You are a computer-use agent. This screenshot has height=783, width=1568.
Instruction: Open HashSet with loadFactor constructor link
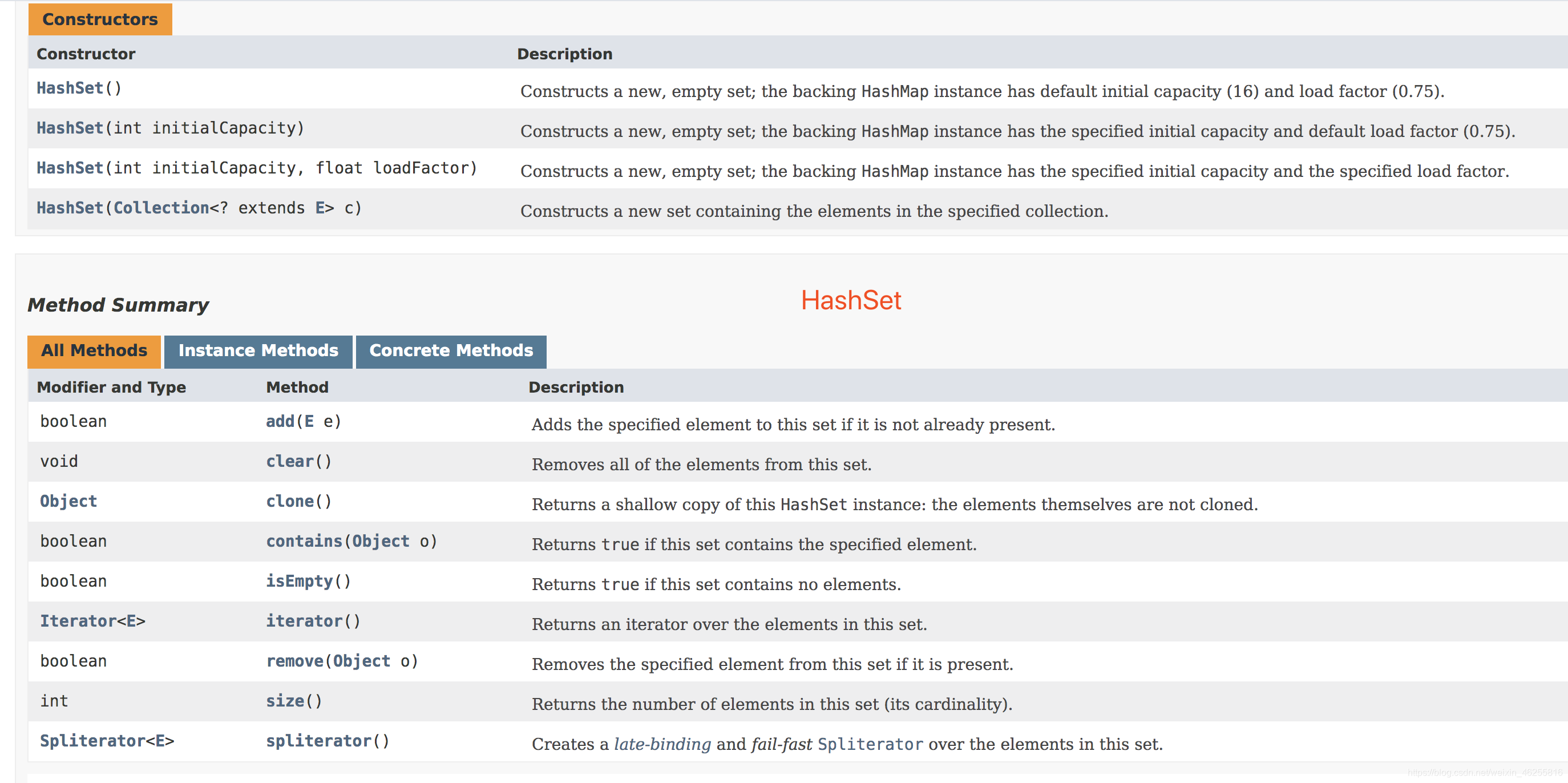(x=70, y=168)
